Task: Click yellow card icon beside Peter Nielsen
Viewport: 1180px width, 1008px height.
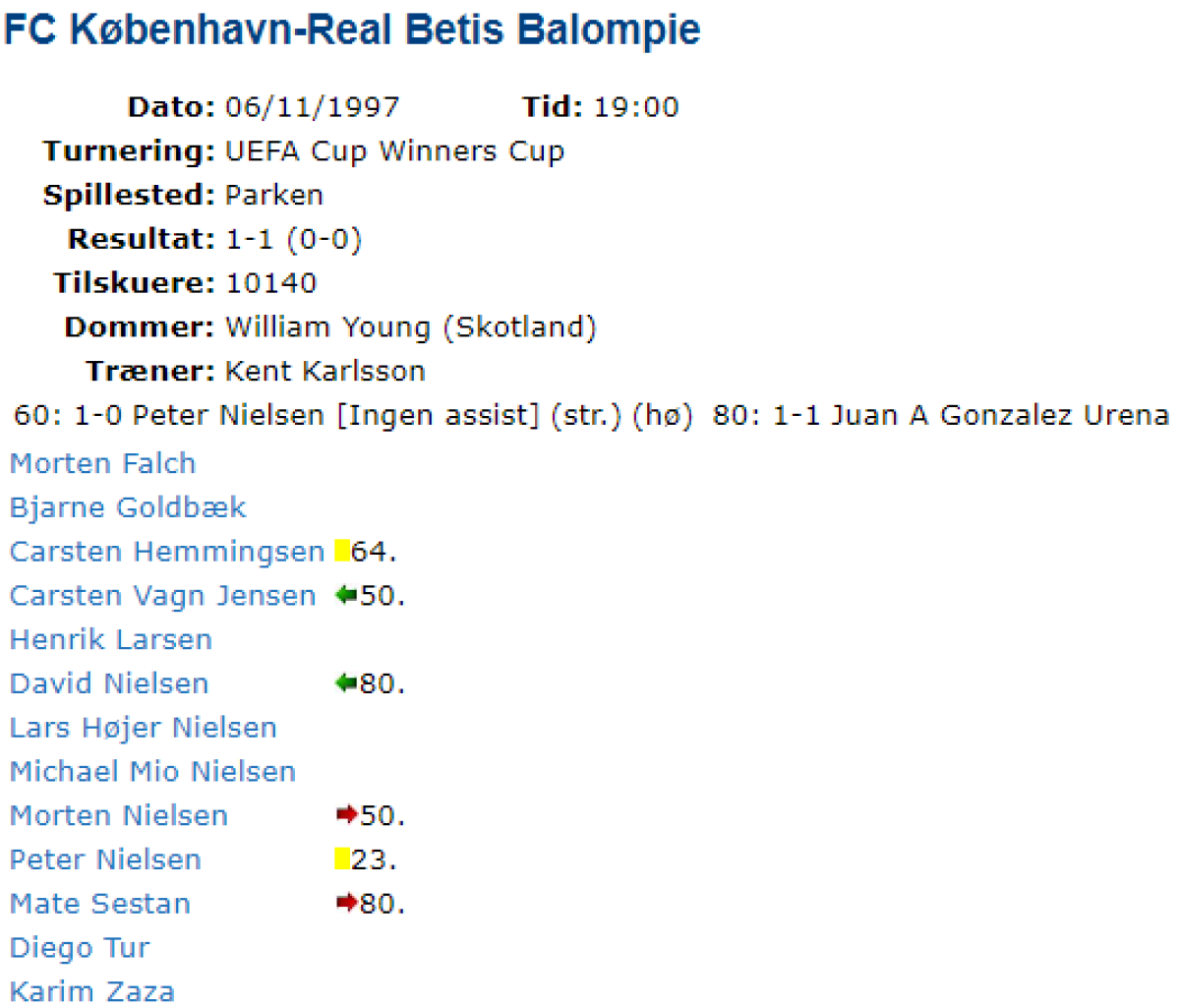Action: 341,860
